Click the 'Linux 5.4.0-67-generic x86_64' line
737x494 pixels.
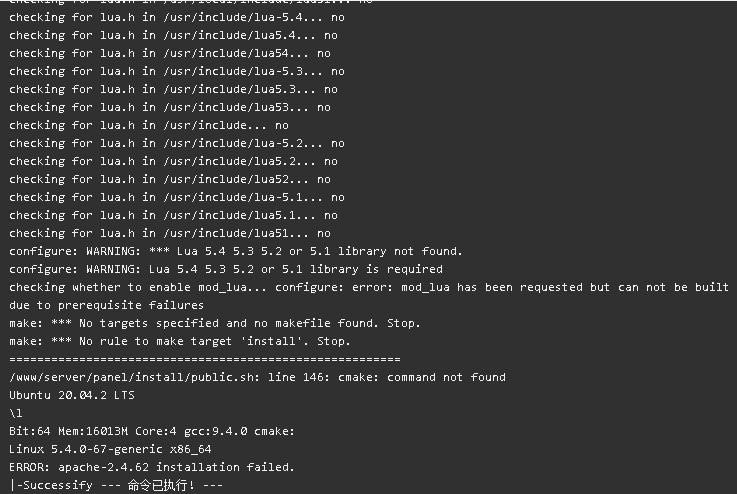(110, 449)
